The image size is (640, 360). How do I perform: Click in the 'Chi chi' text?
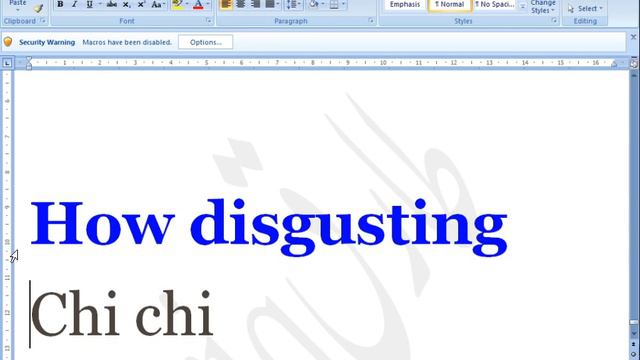(122, 313)
